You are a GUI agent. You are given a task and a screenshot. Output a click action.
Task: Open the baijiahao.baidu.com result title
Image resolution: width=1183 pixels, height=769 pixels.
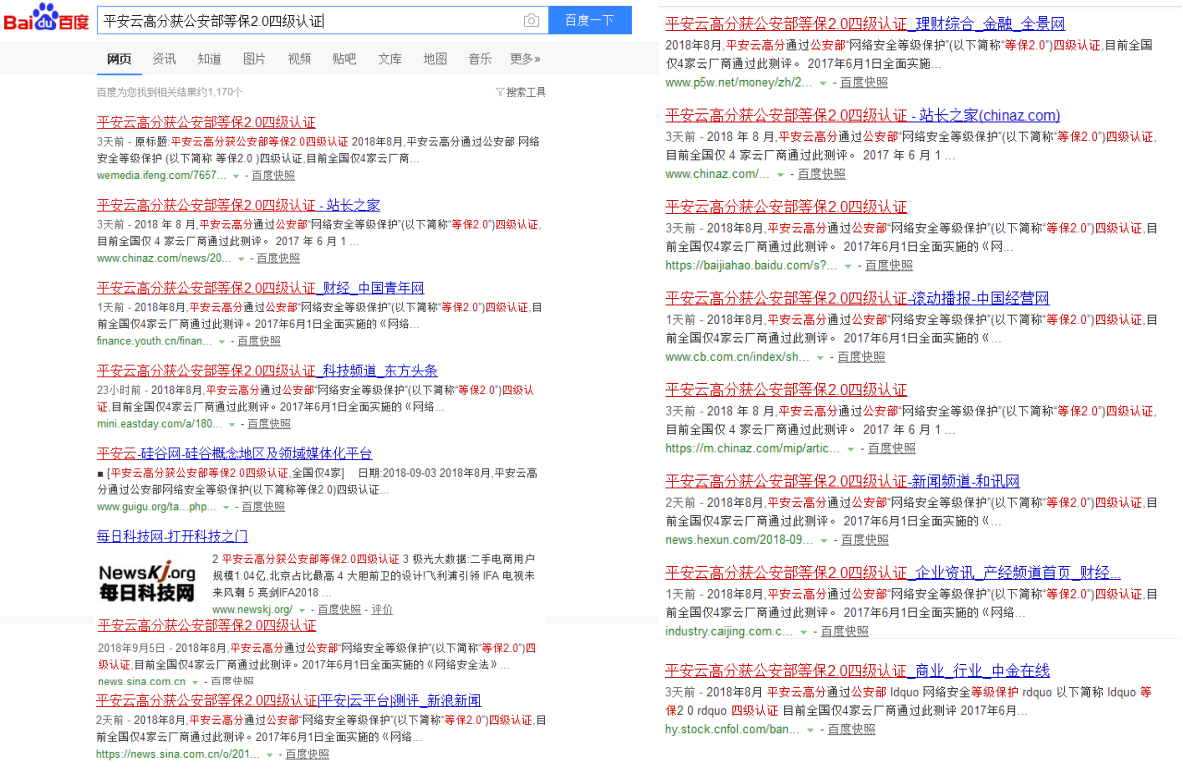(786, 207)
